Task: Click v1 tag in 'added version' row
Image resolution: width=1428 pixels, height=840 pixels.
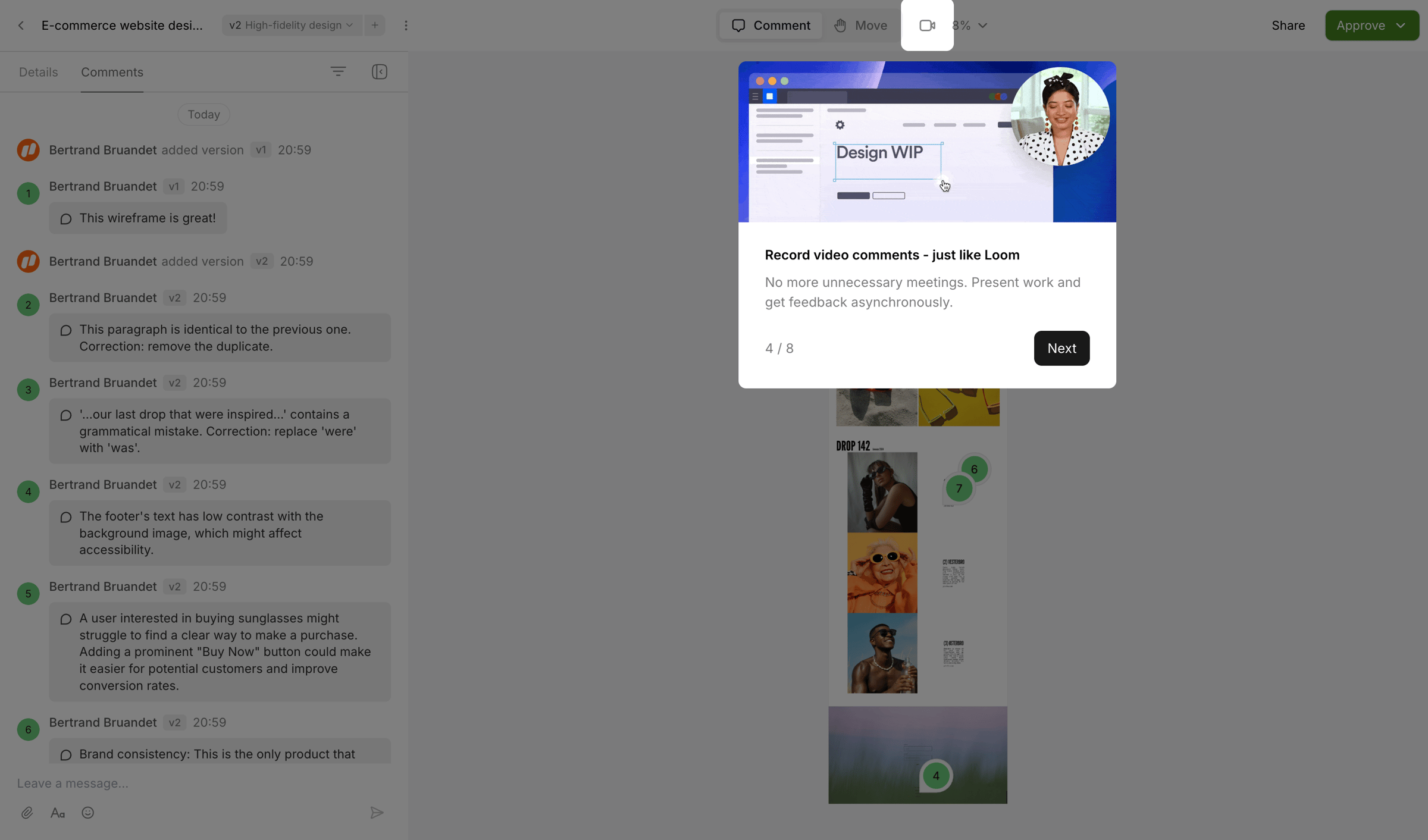Action: tap(261, 150)
